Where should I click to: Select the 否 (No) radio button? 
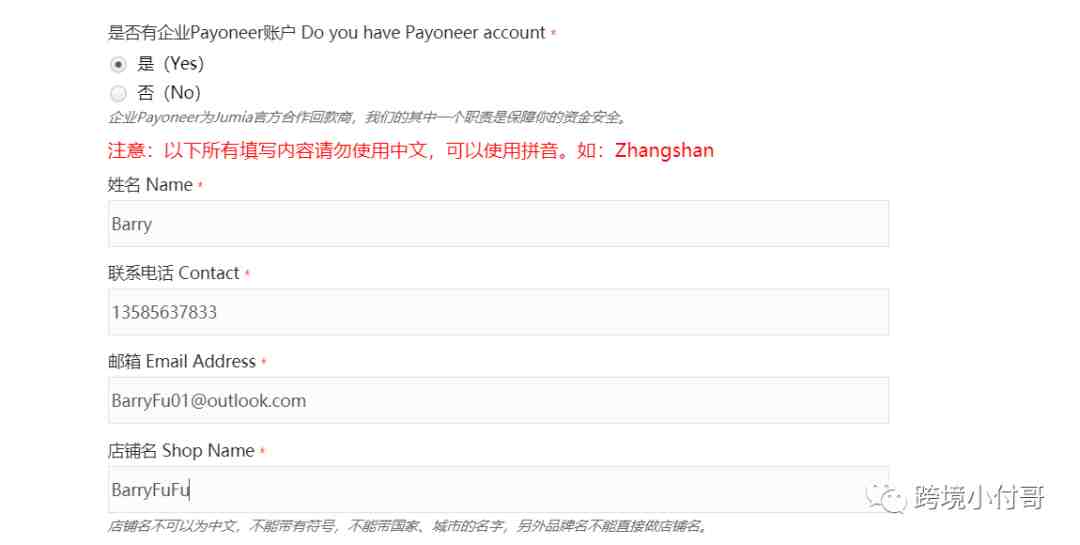(118, 93)
